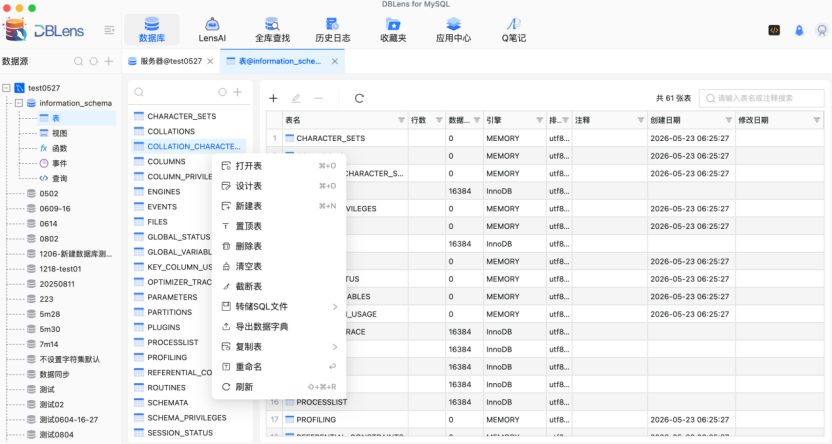Click the console code icon at top right
Image resolution: width=832 pixels, height=444 pixels.
click(x=774, y=30)
